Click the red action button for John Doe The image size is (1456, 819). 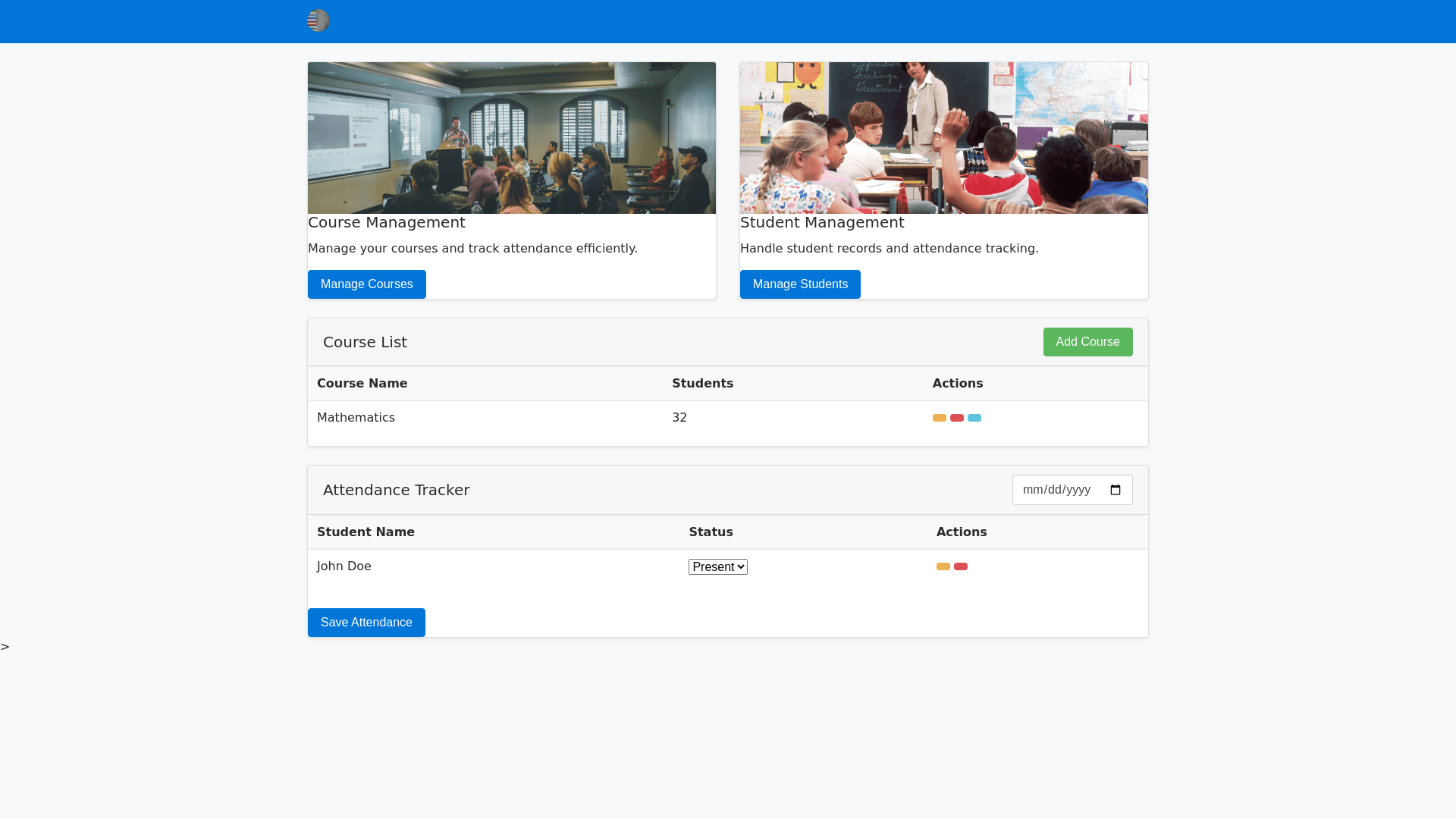coord(960,566)
